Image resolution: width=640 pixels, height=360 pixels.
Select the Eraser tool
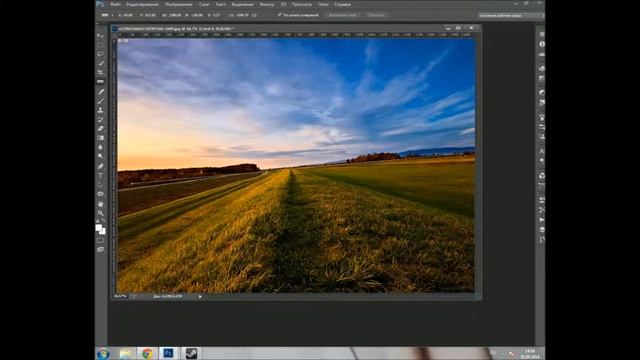(x=100, y=129)
